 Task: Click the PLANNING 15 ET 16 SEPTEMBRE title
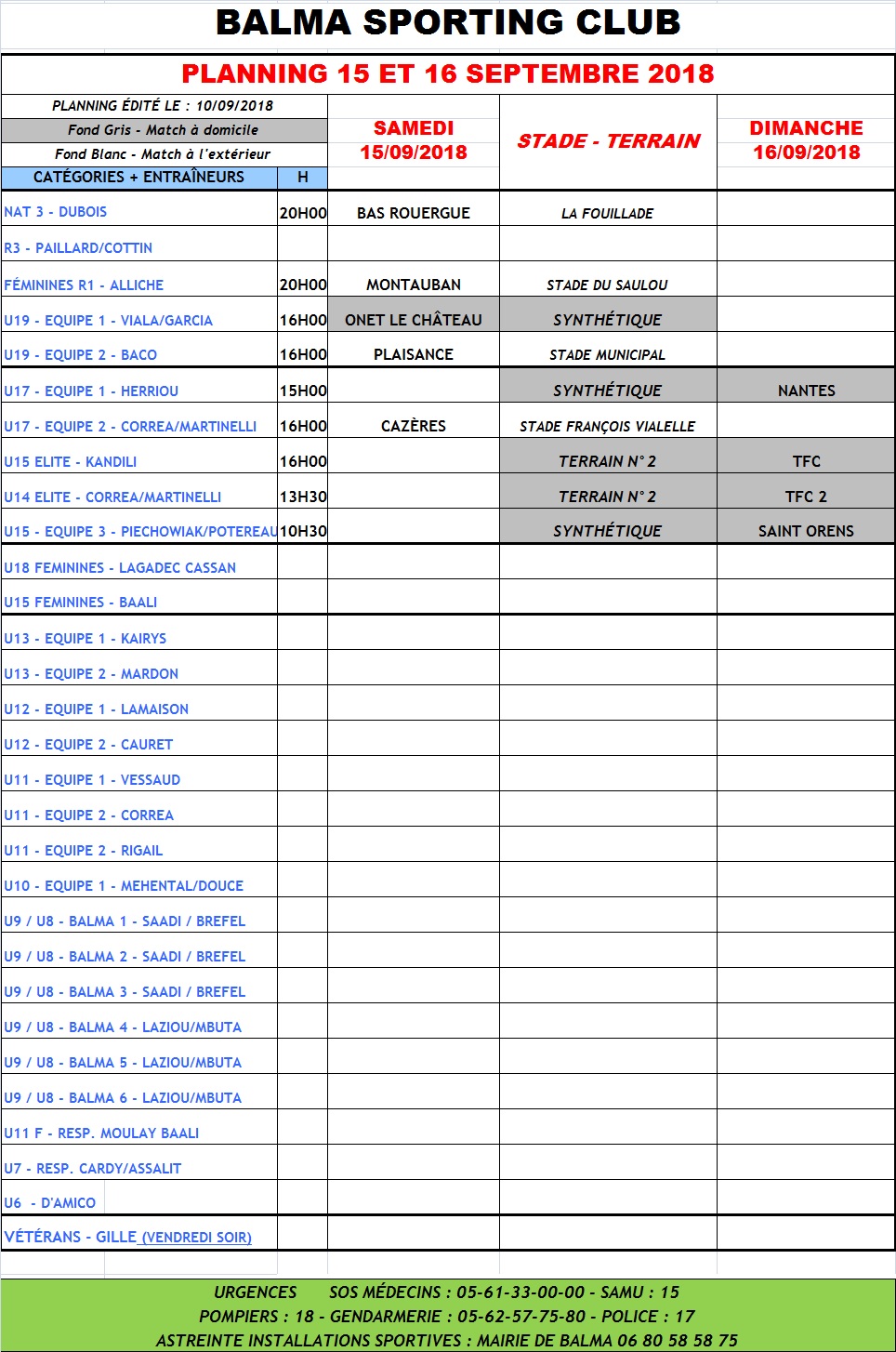tap(447, 74)
